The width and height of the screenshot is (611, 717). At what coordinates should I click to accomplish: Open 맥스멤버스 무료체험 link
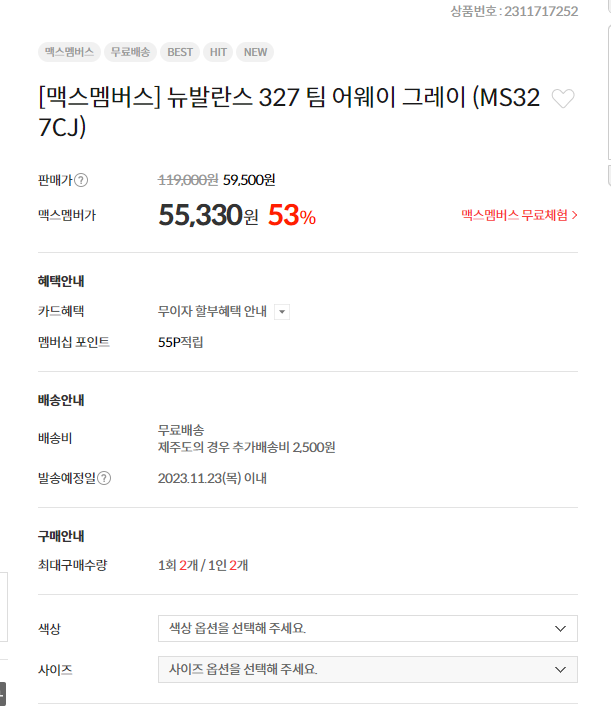519,215
